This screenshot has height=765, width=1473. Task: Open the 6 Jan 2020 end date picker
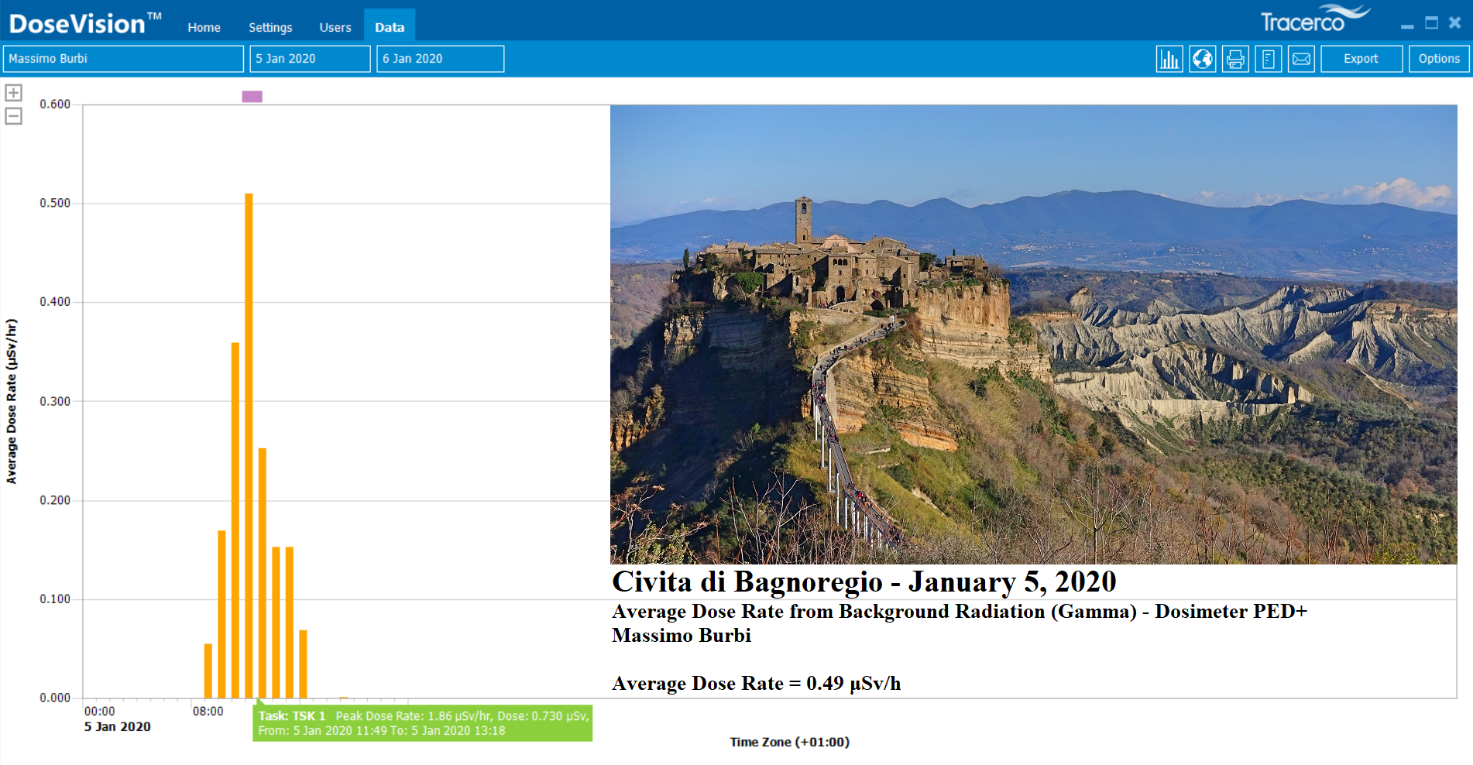(440, 59)
